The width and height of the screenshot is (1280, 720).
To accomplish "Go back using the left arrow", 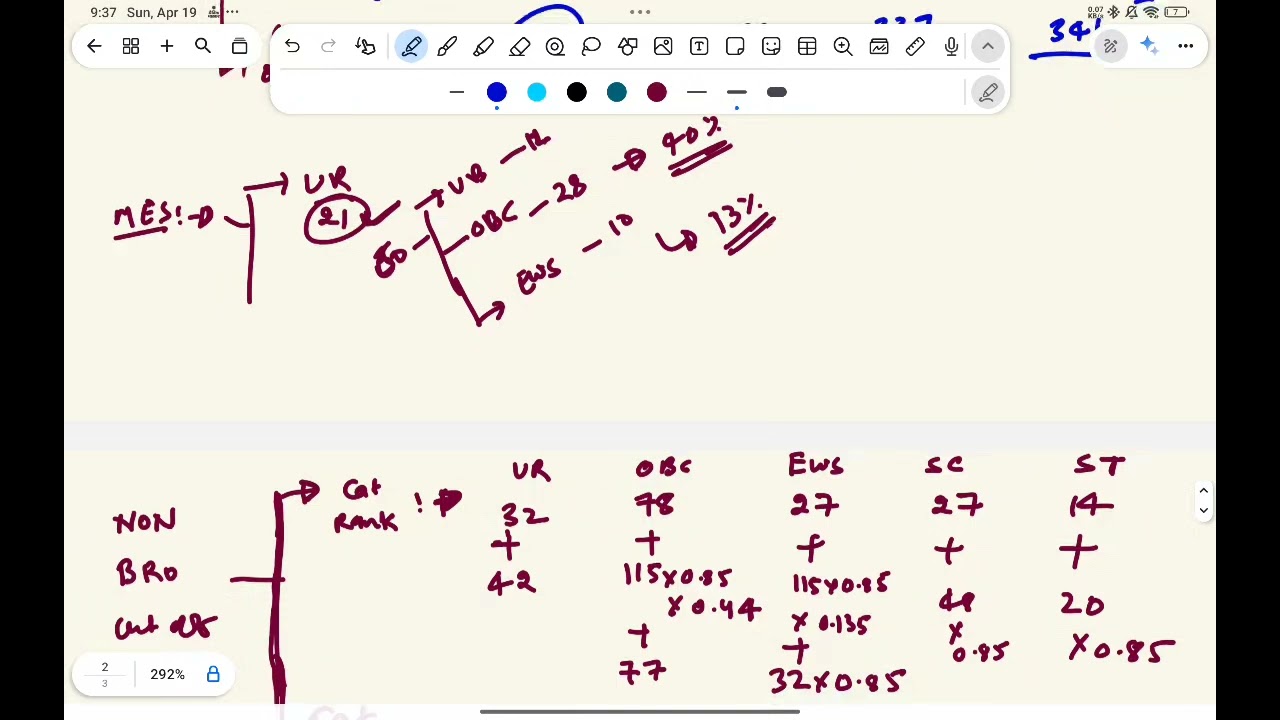I will point(94,46).
